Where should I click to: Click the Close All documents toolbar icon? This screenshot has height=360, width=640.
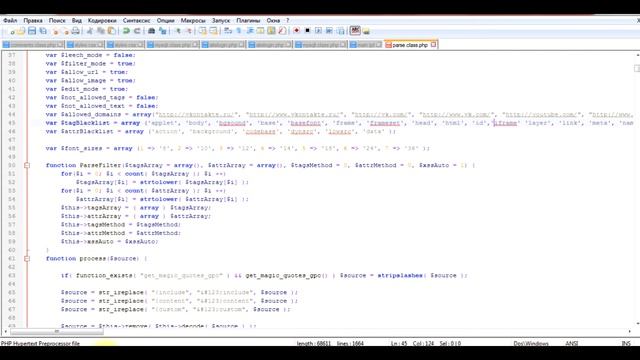pyautogui.click(x=65, y=31)
